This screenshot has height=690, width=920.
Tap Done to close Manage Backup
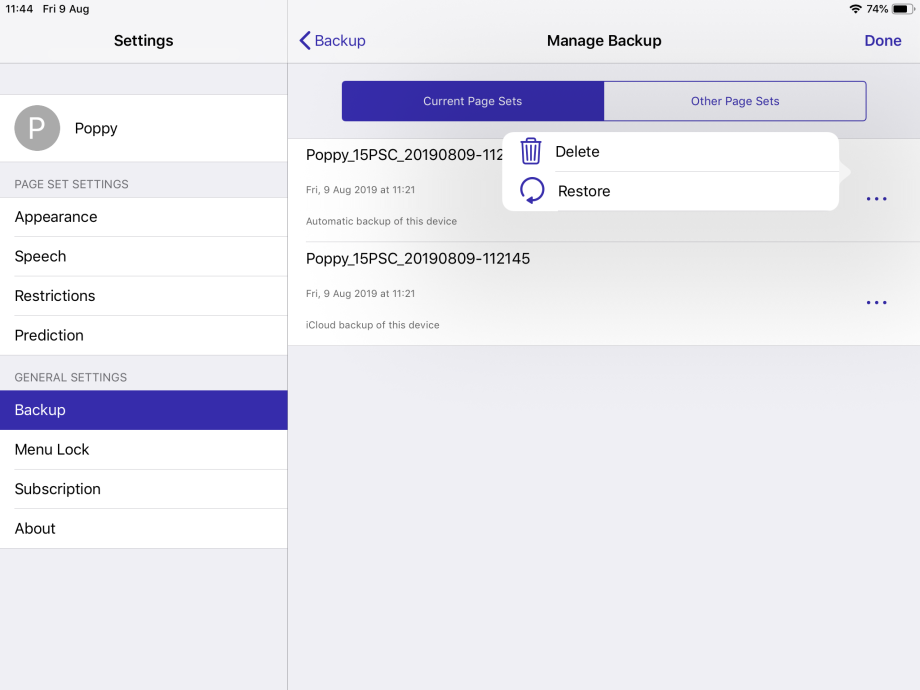(882, 40)
